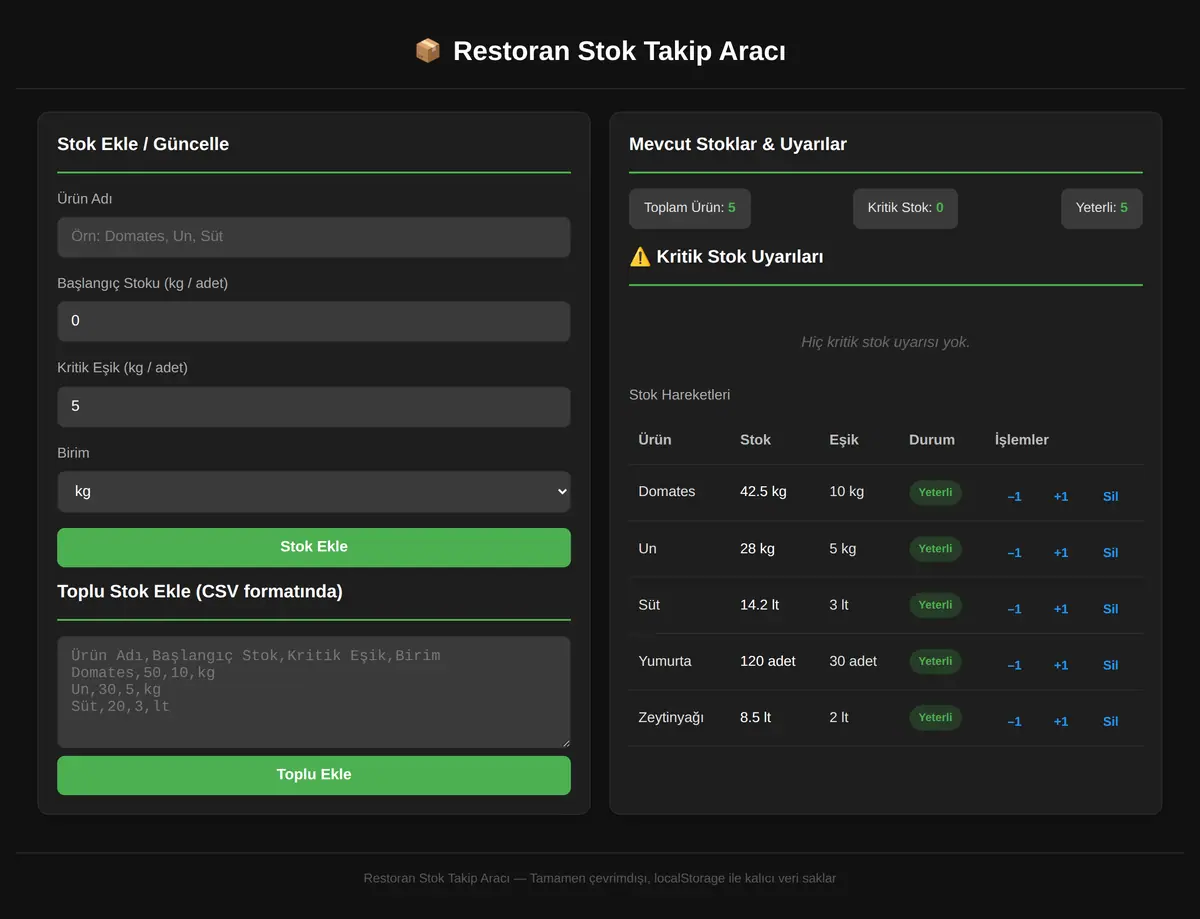Viewport: 1200px width, 919px height.
Task: Click Sil in the Yumurta row
Action: (x=1110, y=665)
